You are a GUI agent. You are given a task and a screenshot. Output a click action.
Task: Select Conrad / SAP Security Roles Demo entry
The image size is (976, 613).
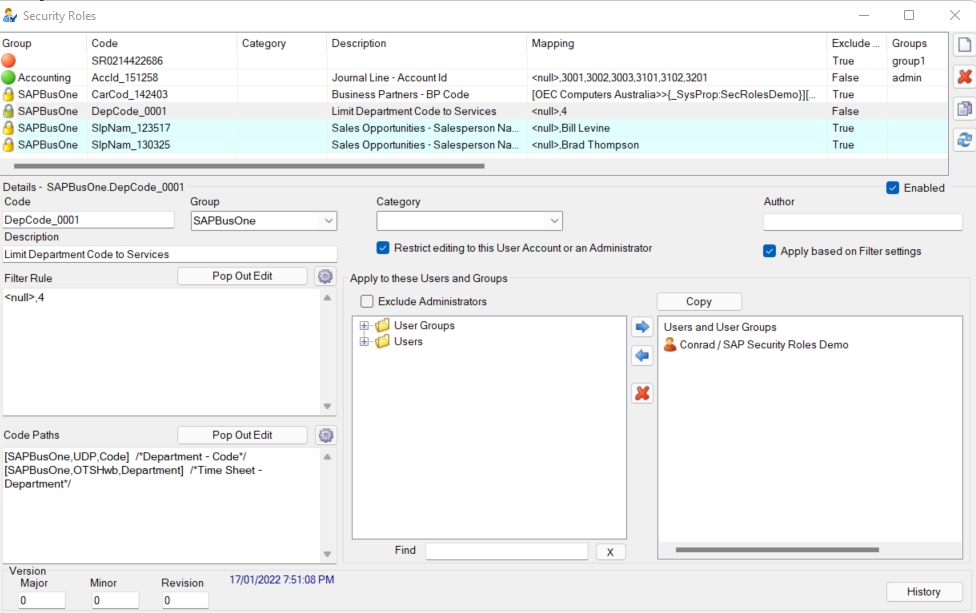pos(764,345)
